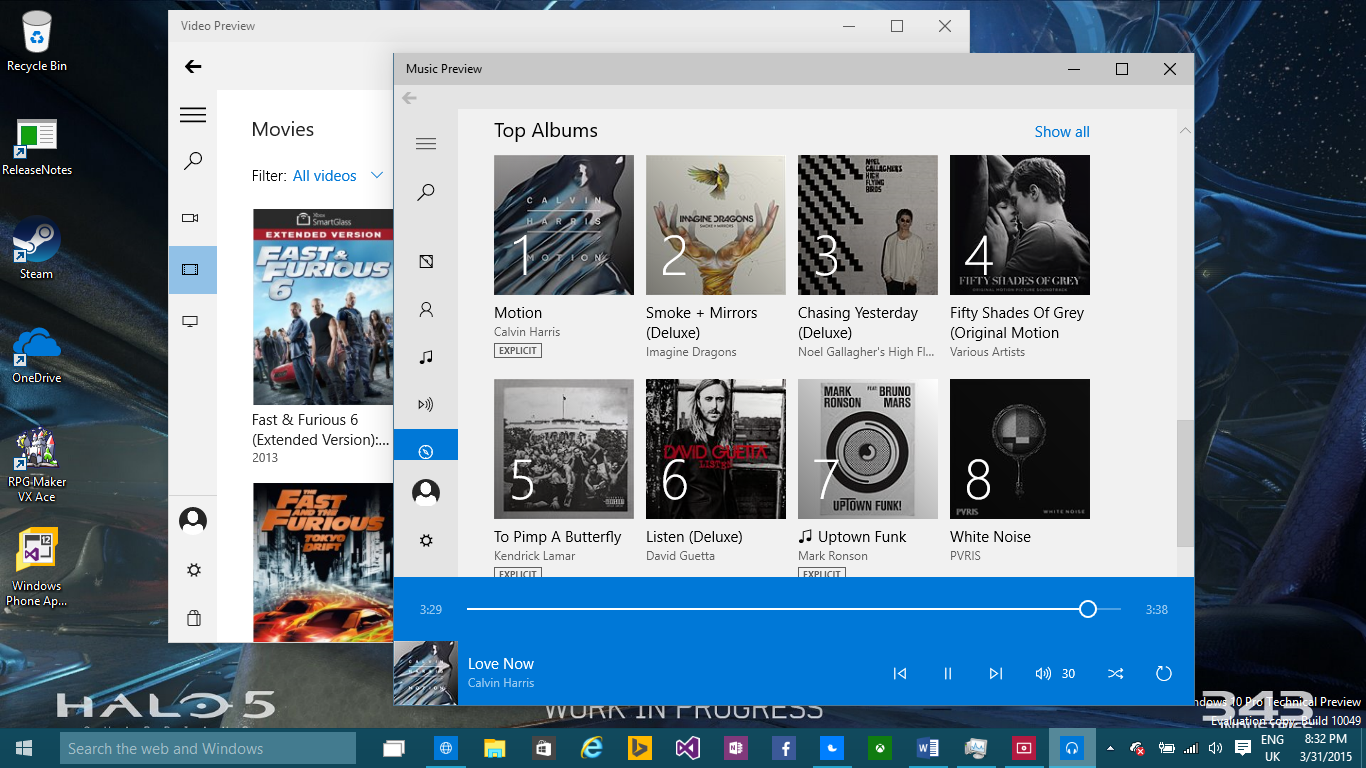Toggle repeat playback
The image size is (1366, 768).
click(1164, 674)
